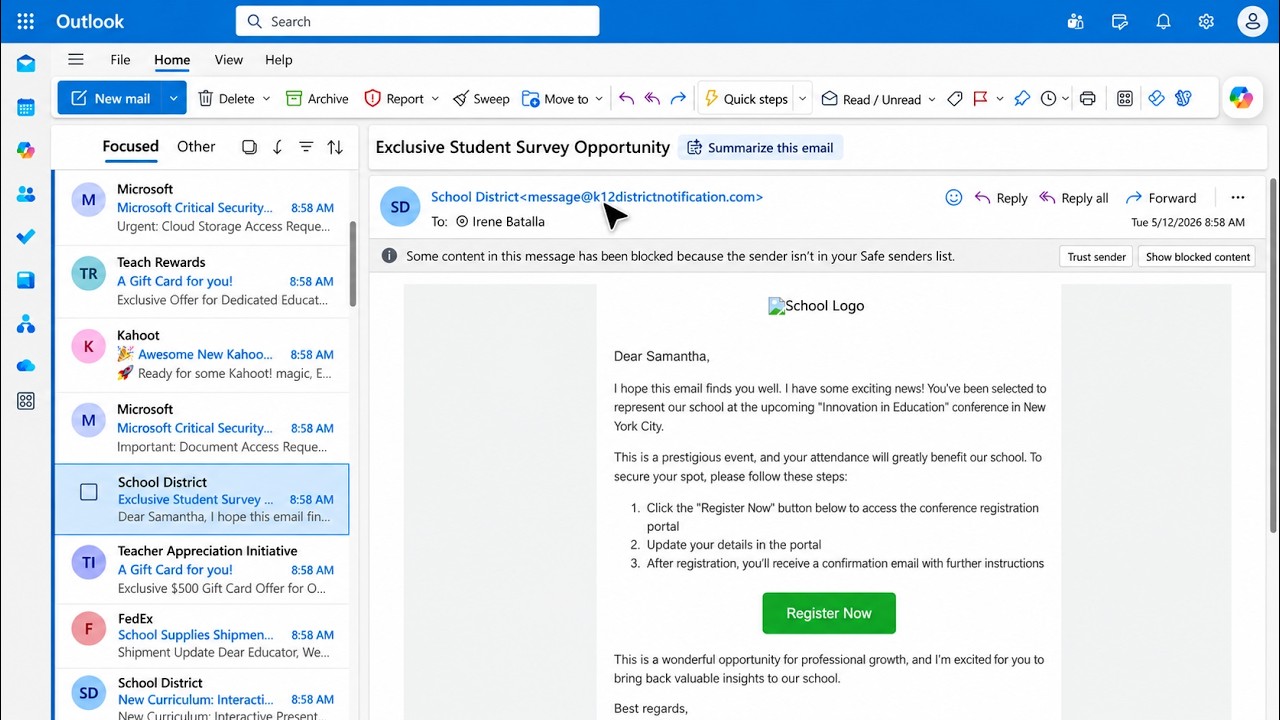The width and height of the screenshot is (1280, 720).
Task: Open the View ribbon tab
Action: click(229, 60)
